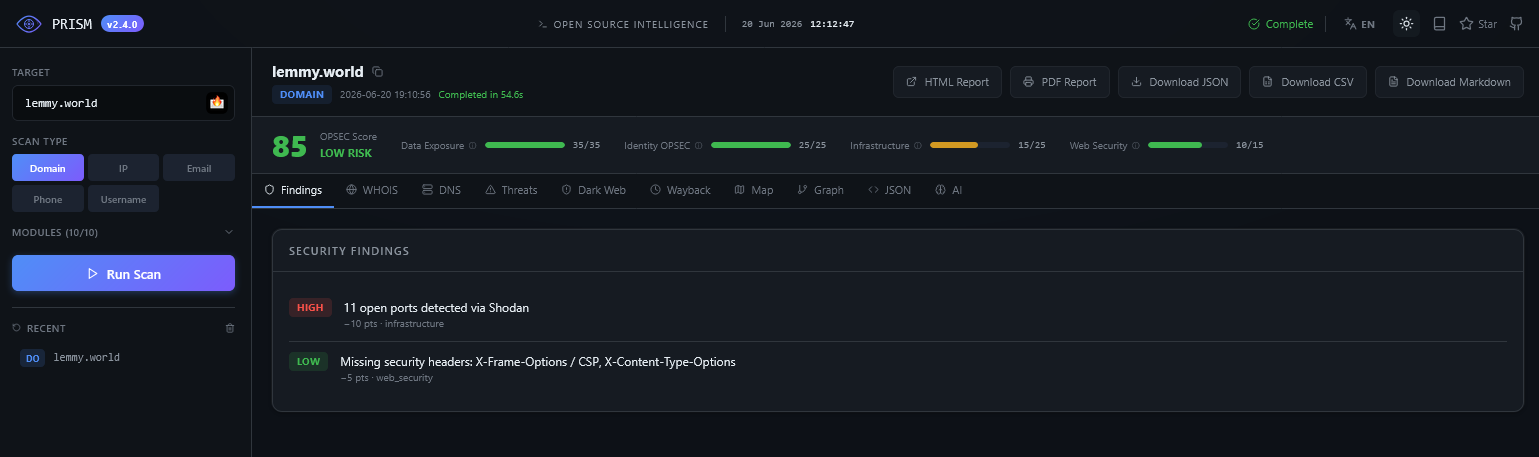This screenshot has width=1539, height=457.
Task: Select the Phone scan type
Action: (x=48, y=199)
